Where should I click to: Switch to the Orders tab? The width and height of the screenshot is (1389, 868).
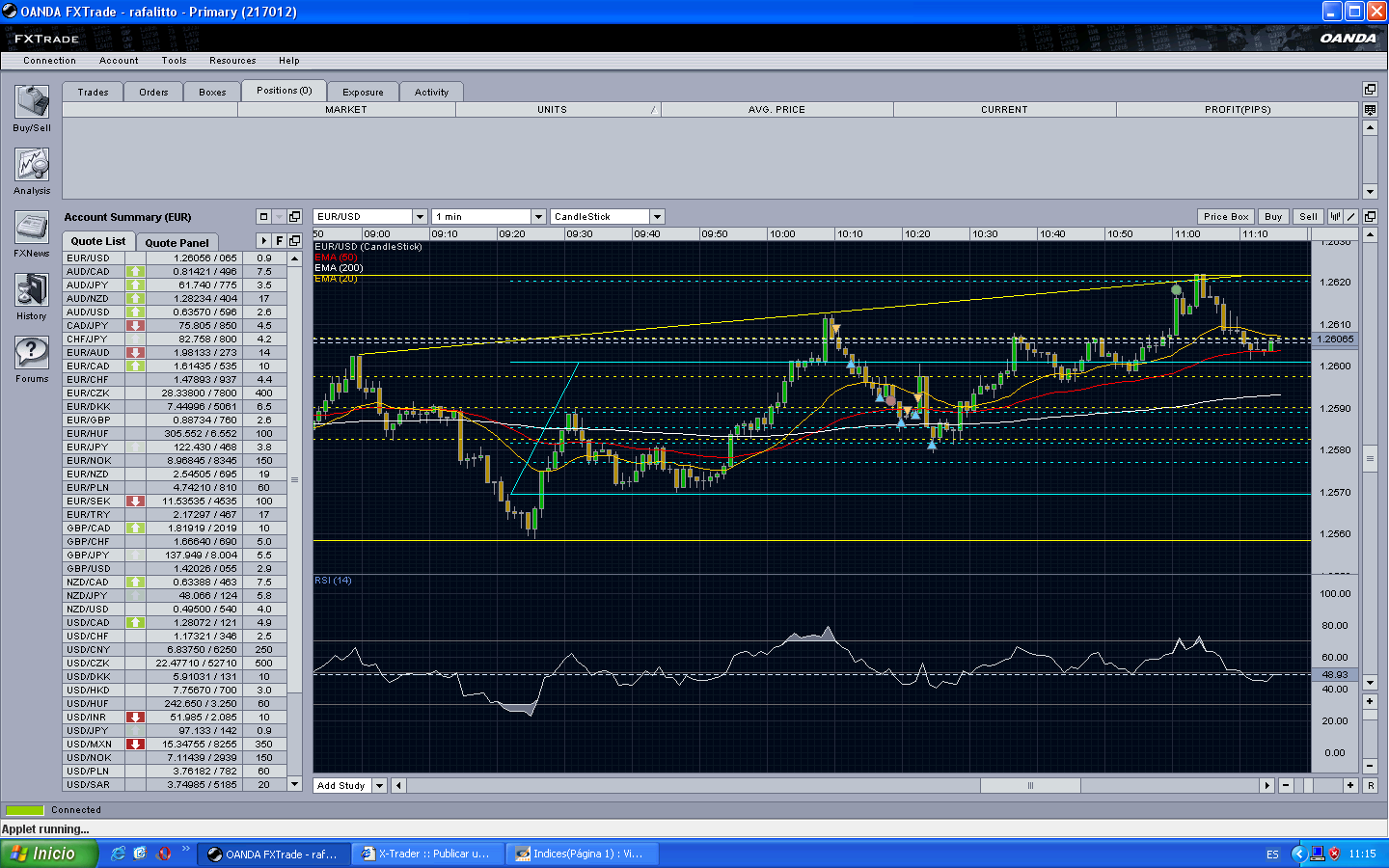point(153,93)
